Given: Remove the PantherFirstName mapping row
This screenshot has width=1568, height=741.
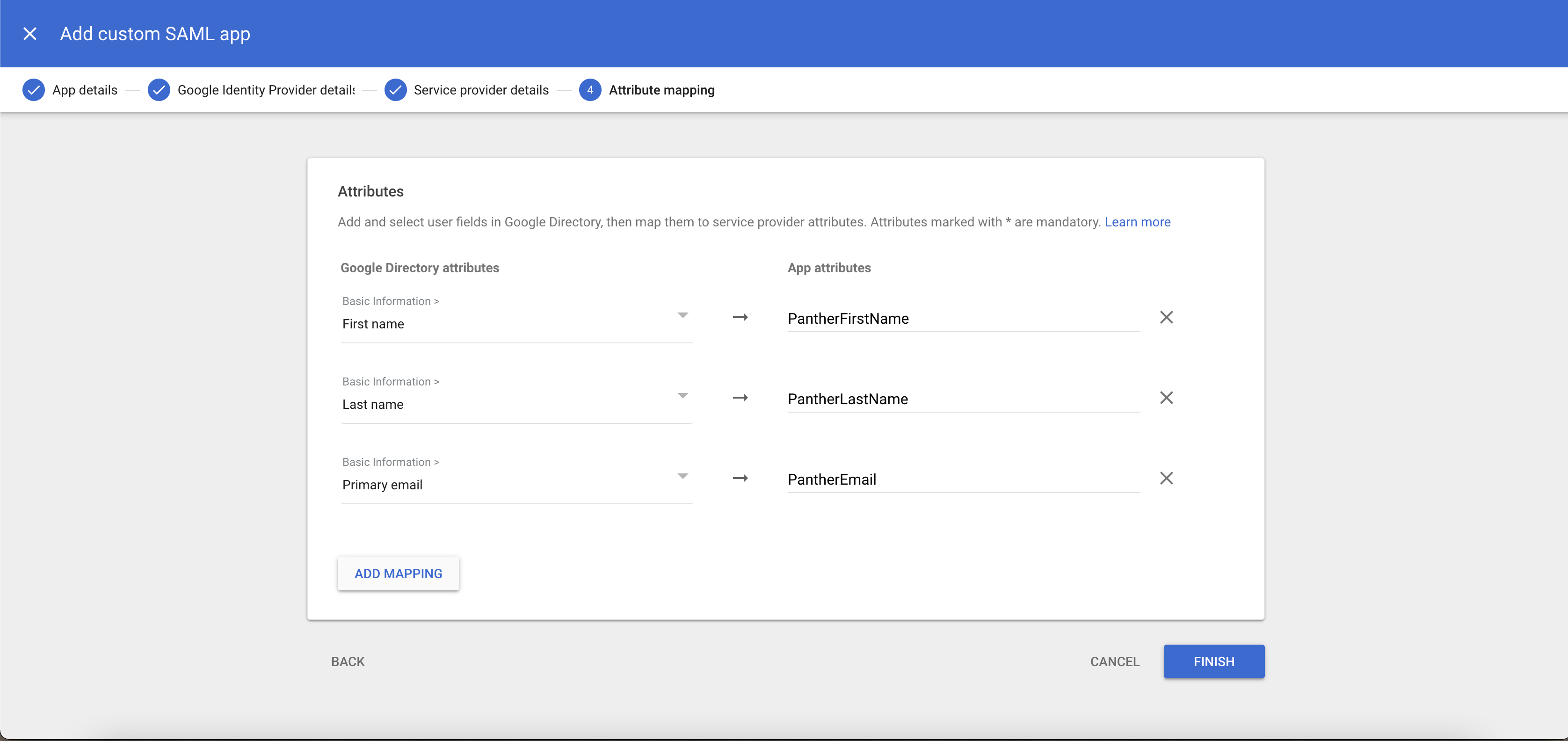Looking at the screenshot, I should click(1166, 317).
